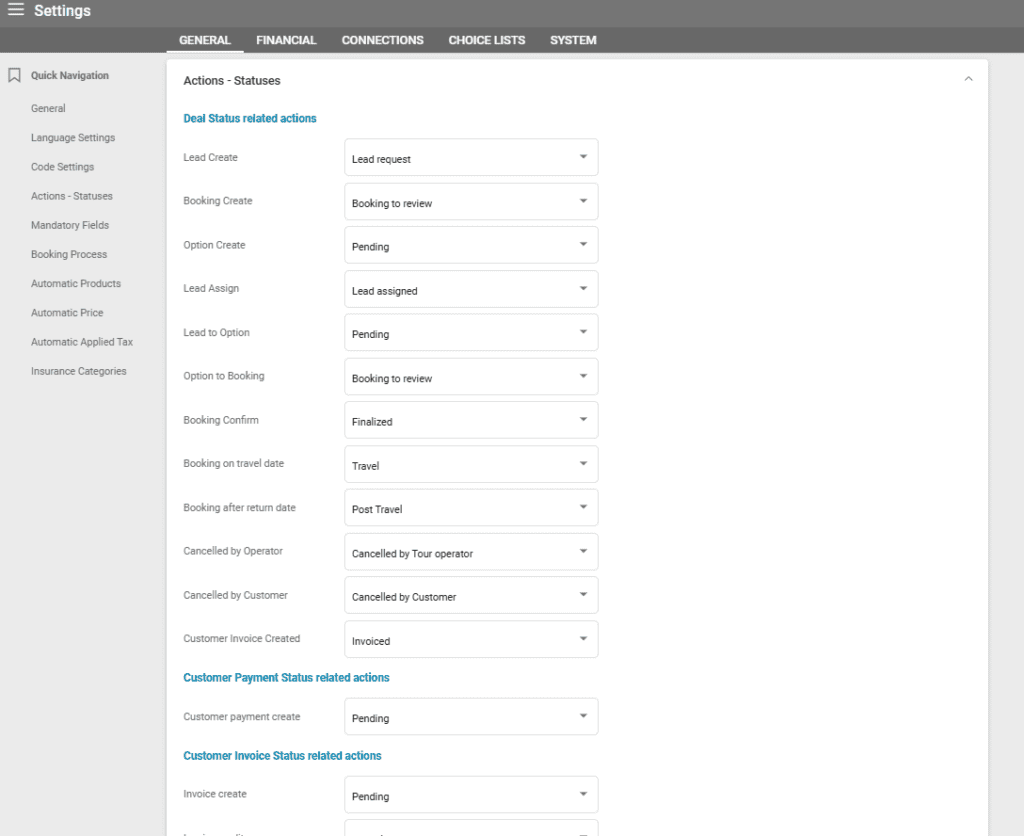Open the Connections tab
The width and height of the screenshot is (1024, 836).
382,40
